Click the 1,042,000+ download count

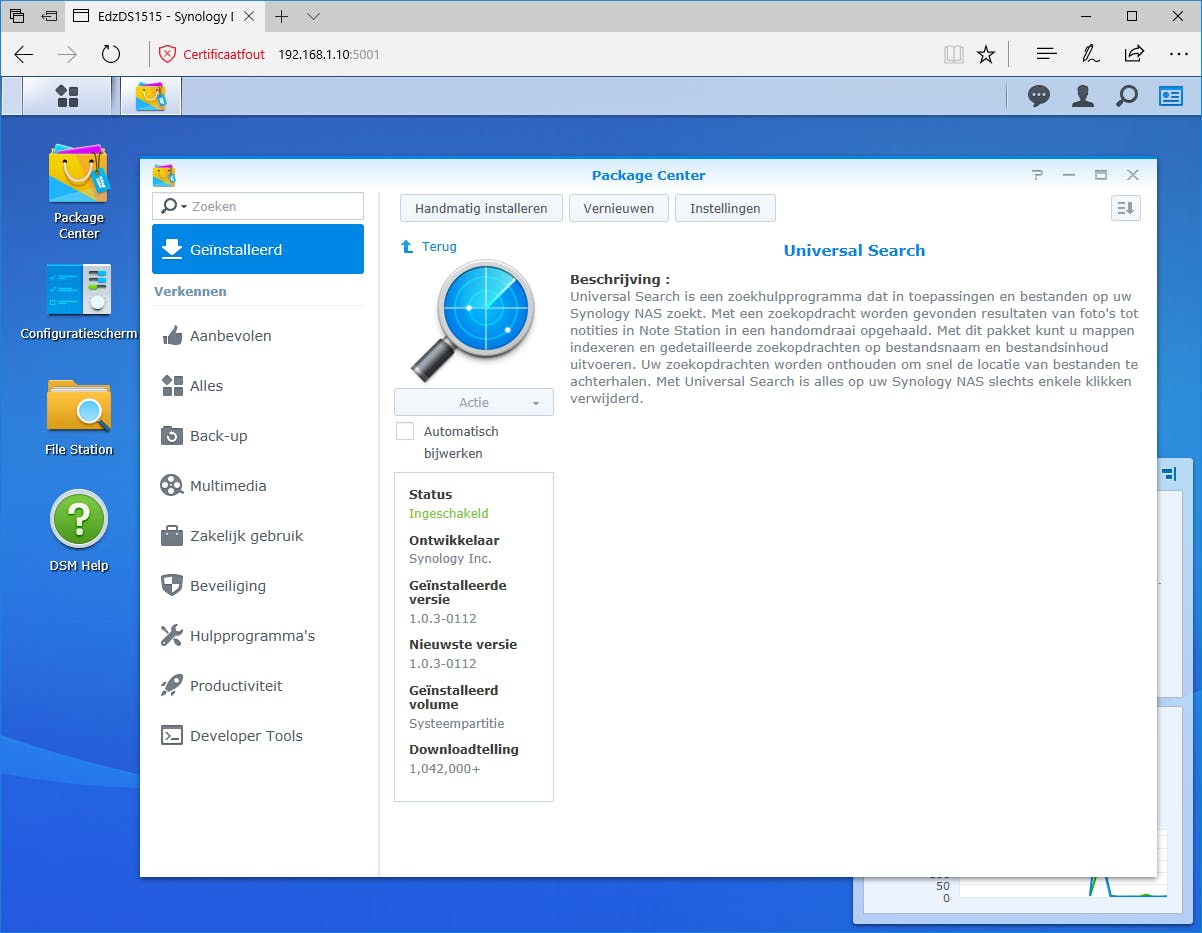(444, 768)
